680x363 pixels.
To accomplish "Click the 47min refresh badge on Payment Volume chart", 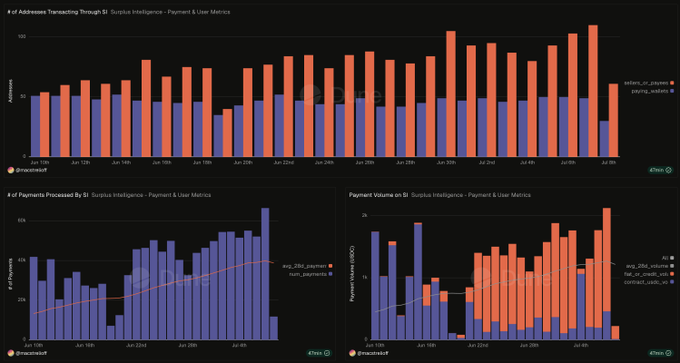I will point(660,353).
